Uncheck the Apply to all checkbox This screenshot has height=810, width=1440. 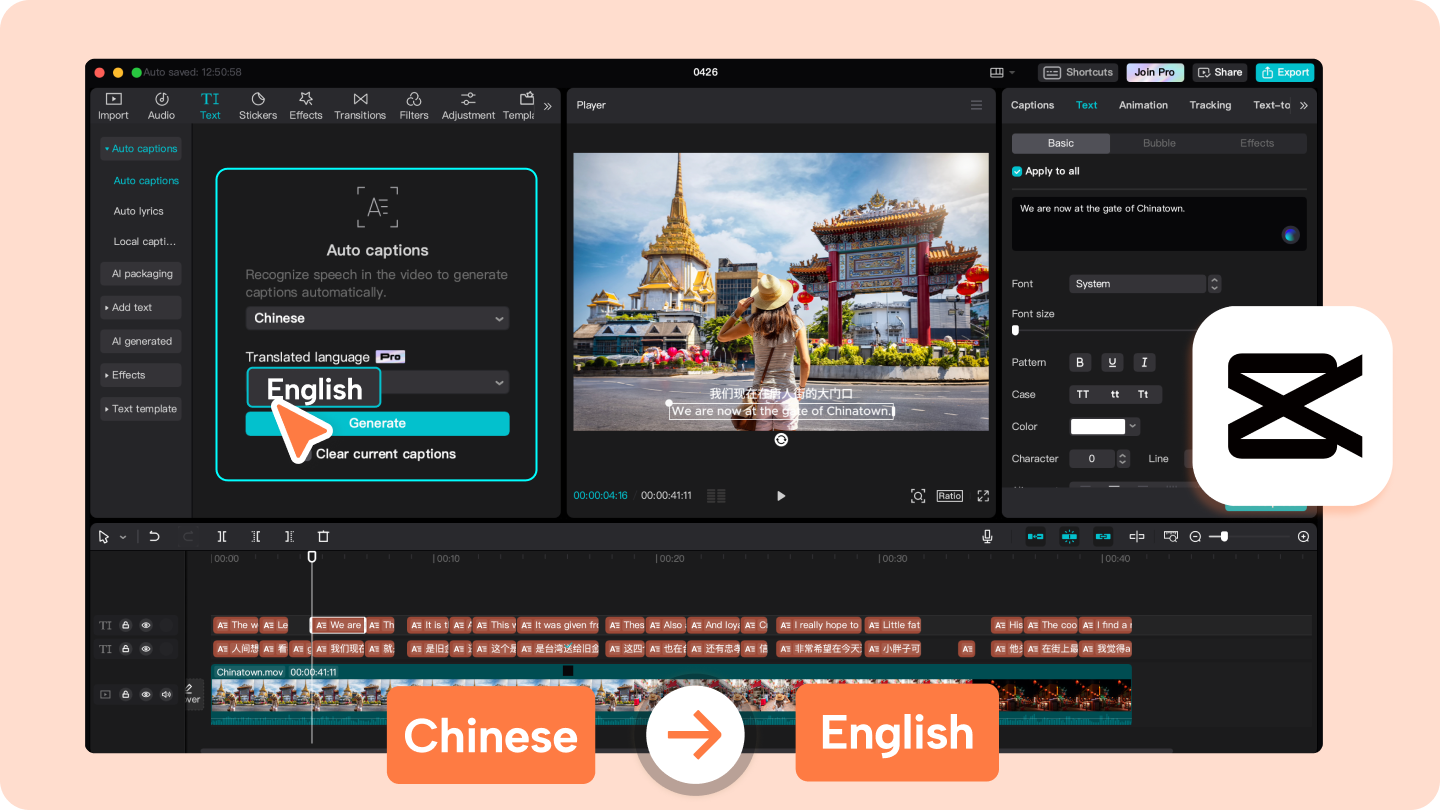[x=1016, y=171]
